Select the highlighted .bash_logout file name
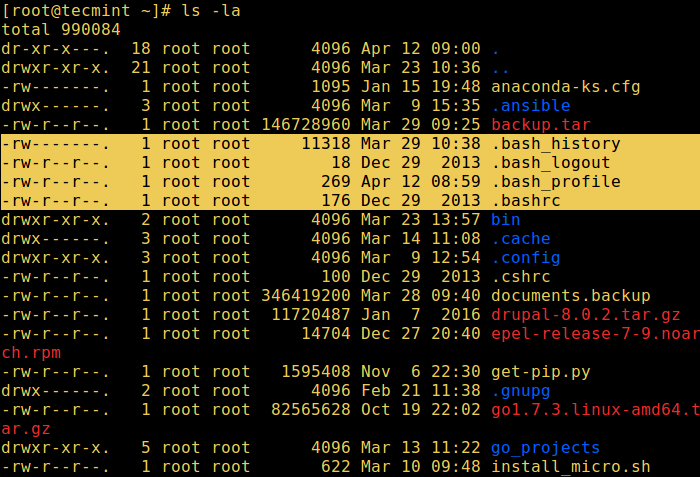700x477 pixels. pyautogui.click(x=551, y=163)
